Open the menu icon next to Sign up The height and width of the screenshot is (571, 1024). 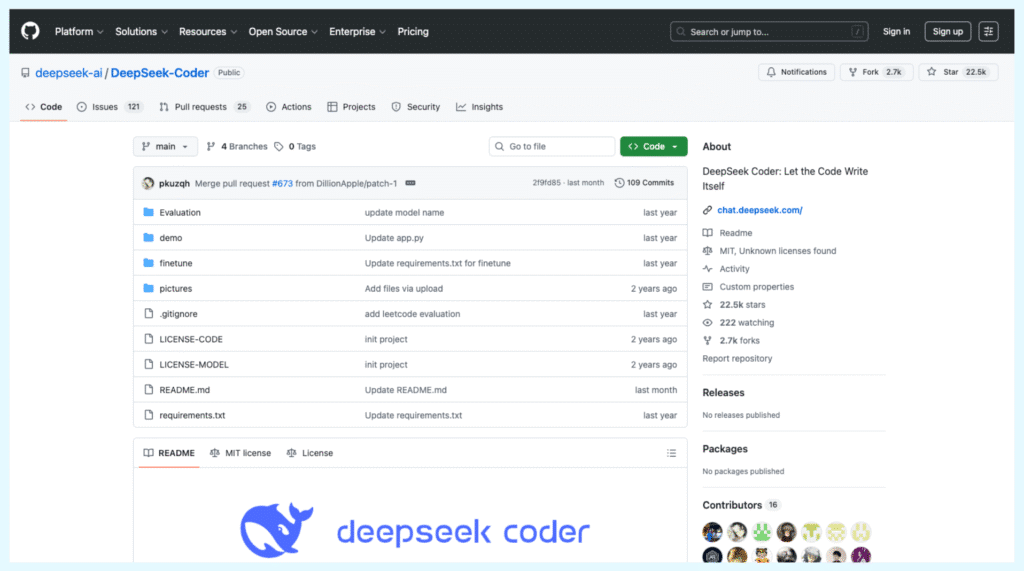click(988, 31)
